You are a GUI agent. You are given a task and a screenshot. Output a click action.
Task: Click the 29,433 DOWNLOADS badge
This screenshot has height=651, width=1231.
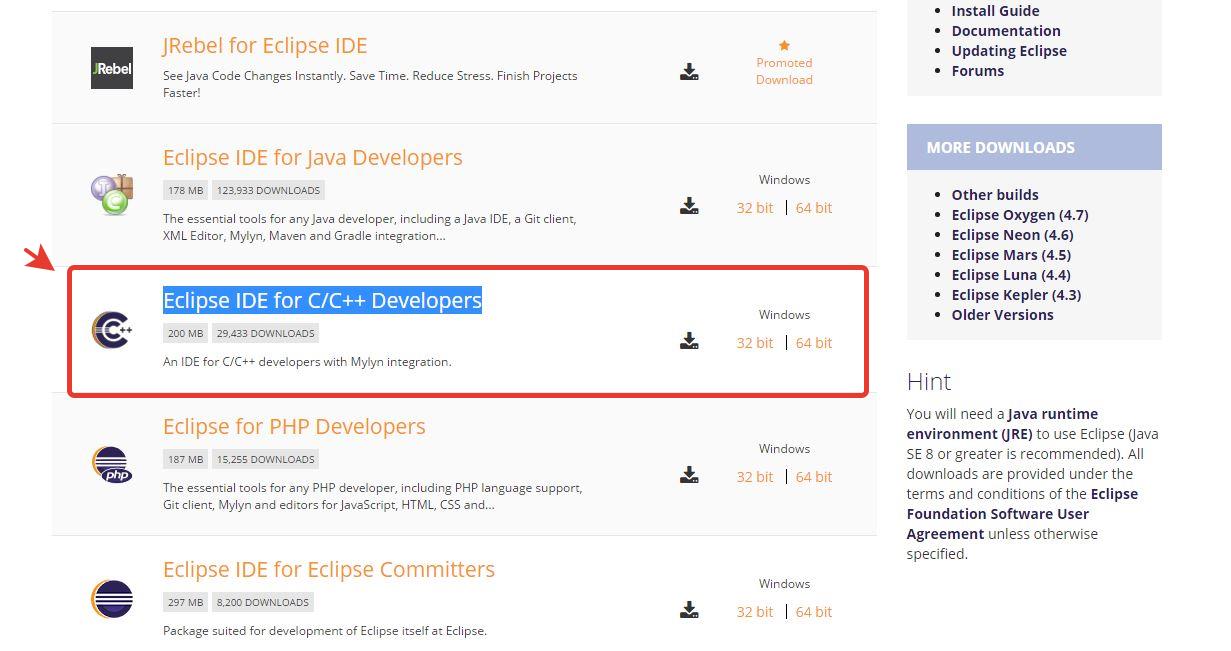point(265,334)
